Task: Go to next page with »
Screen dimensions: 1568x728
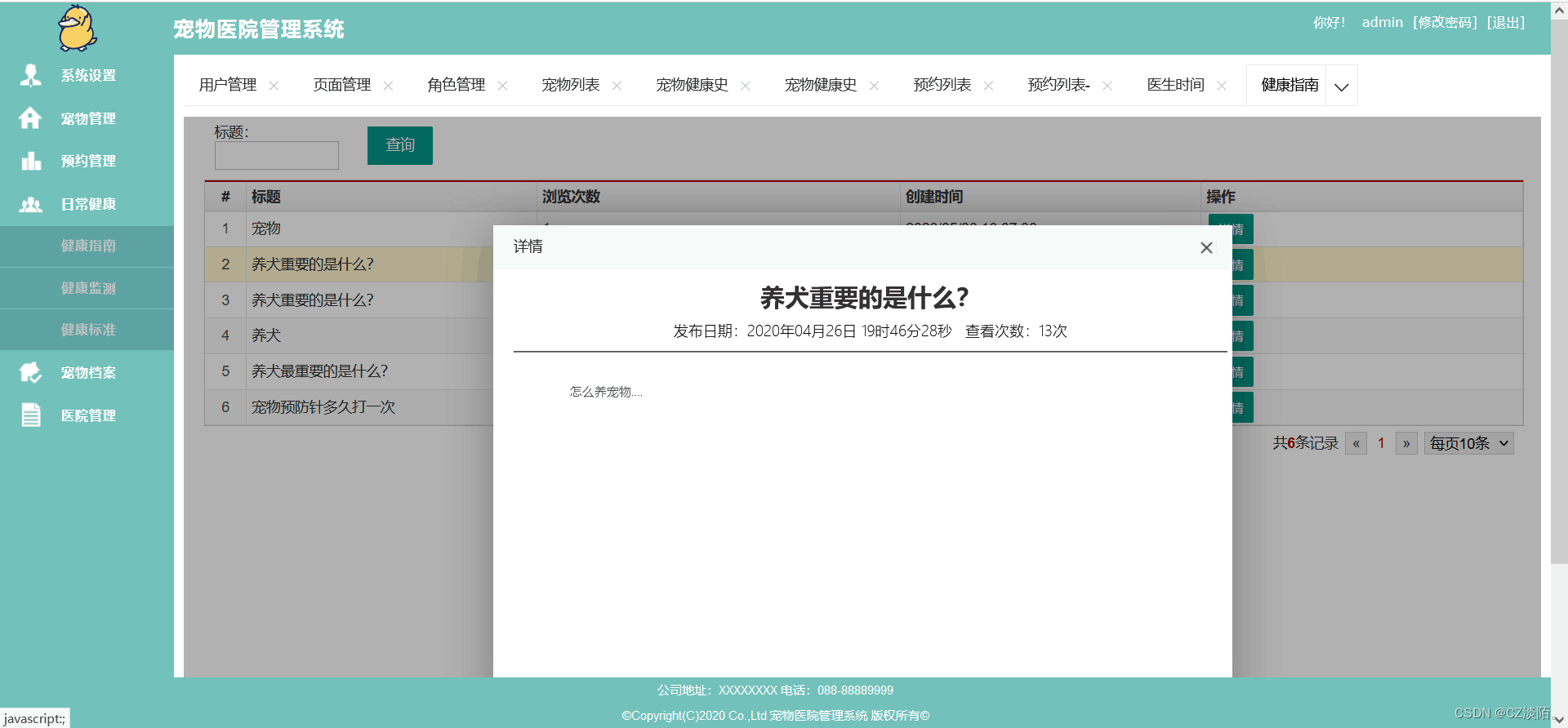Action: [x=1406, y=443]
